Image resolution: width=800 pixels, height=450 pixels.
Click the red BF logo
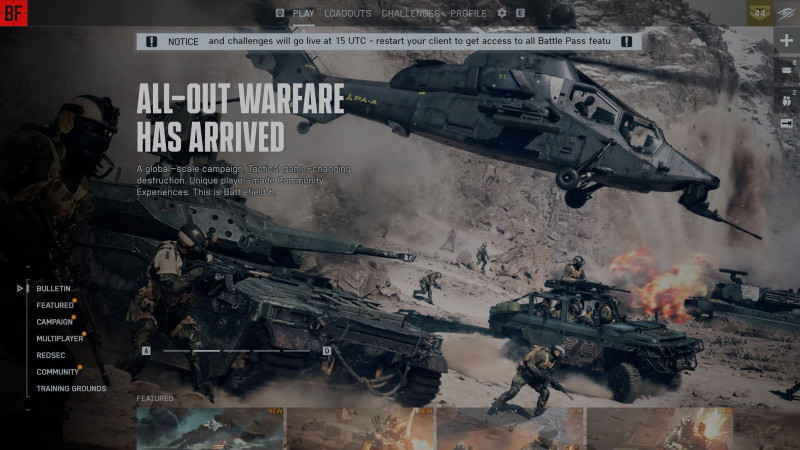(x=14, y=13)
